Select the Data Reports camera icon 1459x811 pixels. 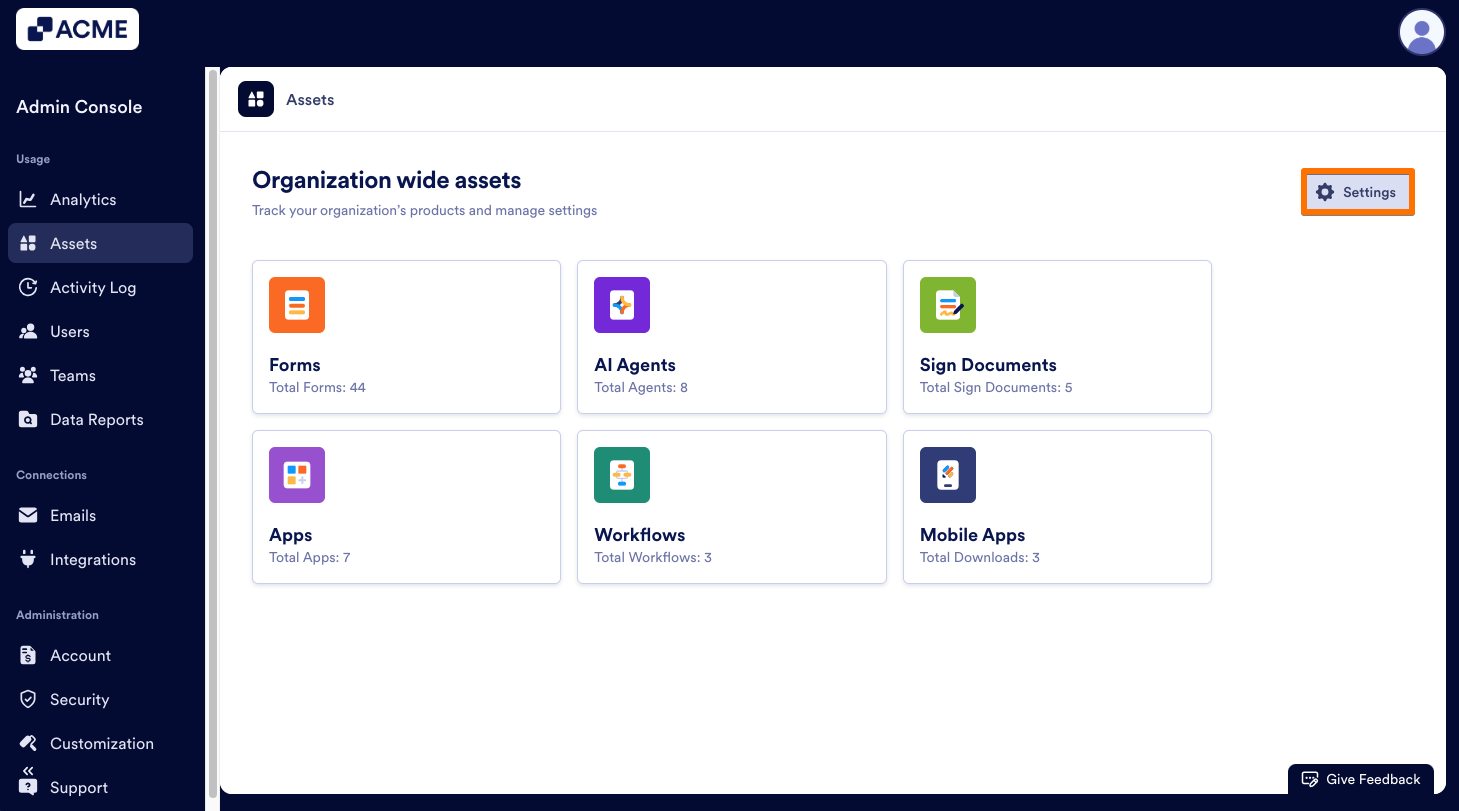pos(29,419)
